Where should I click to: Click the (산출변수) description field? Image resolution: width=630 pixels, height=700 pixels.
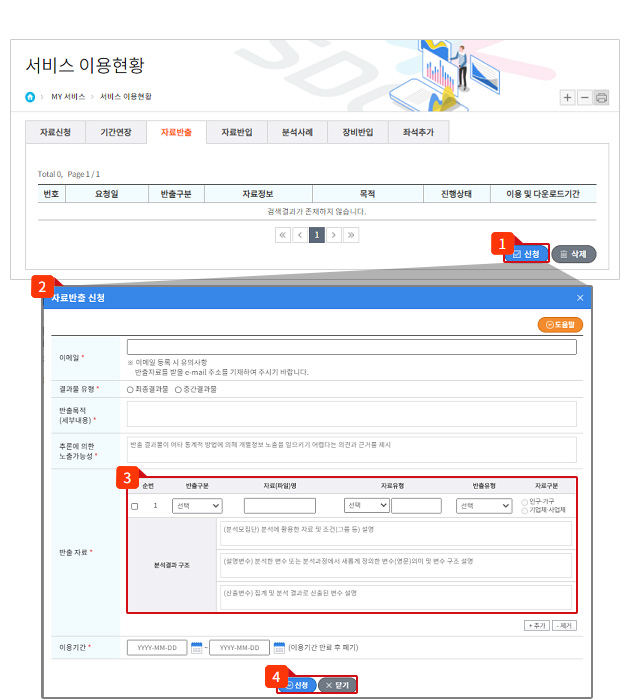pyautogui.click(x=396, y=597)
